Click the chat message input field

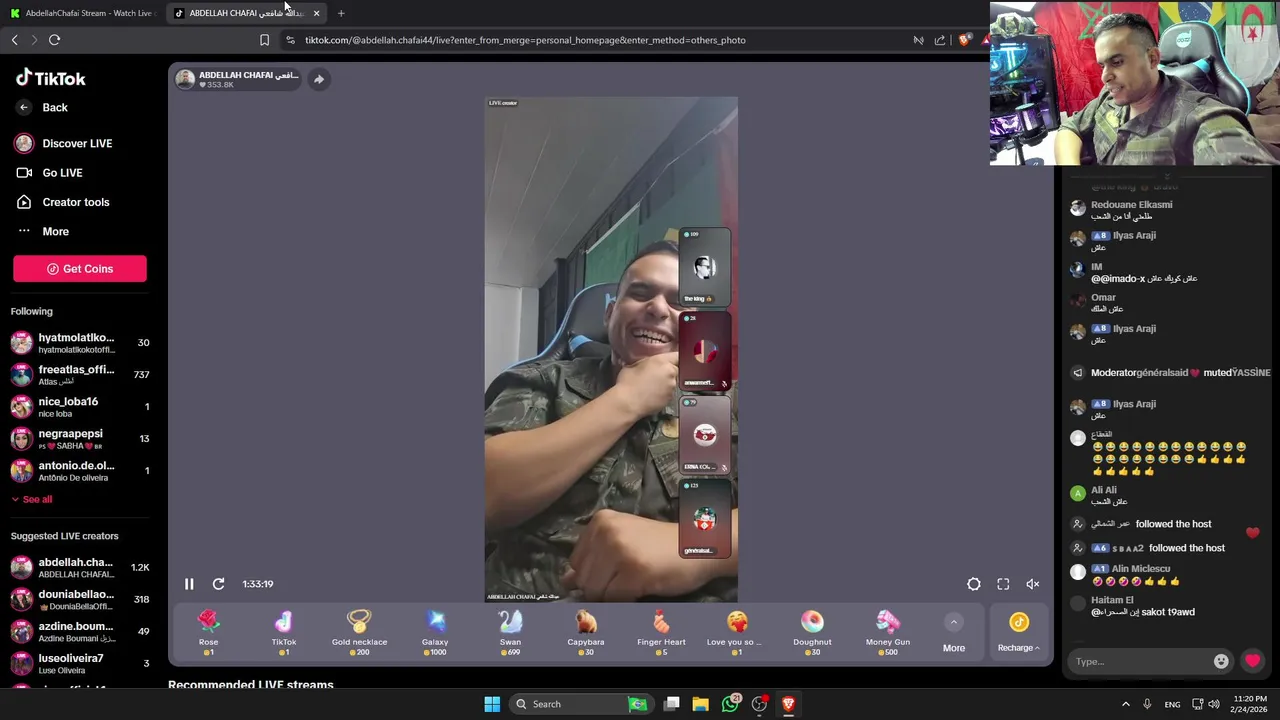click(1139, 661)
